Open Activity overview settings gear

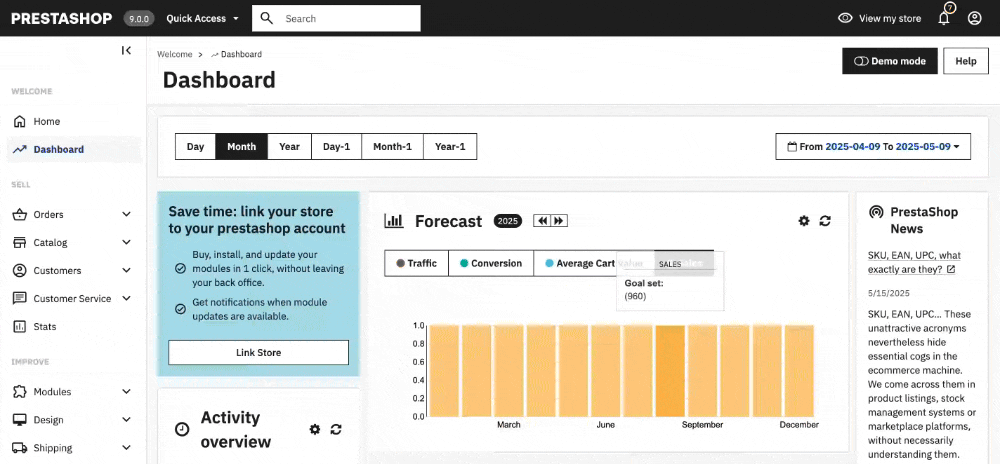click(315, 429)
